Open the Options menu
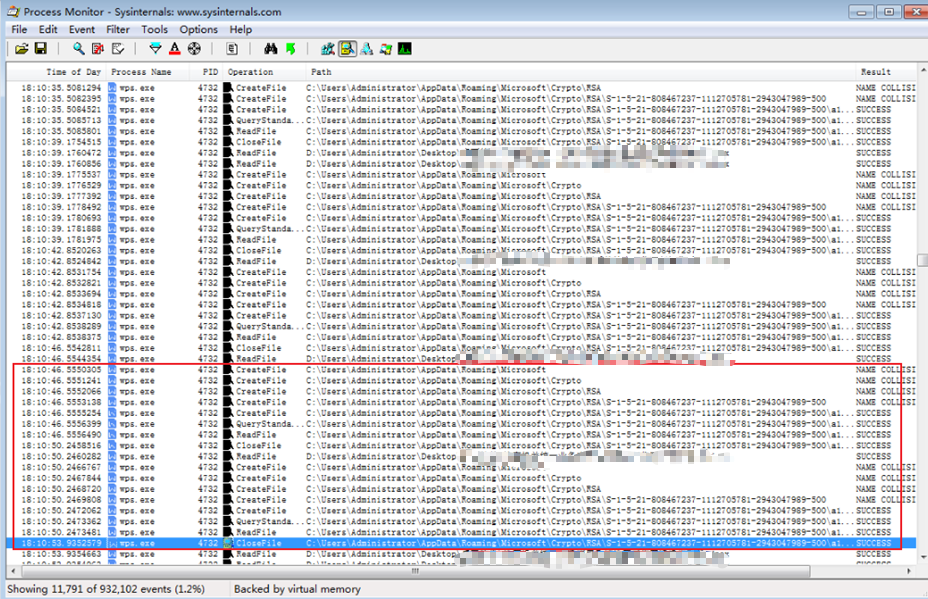Screen dimensions: 928x599 (x=198, y=30)
